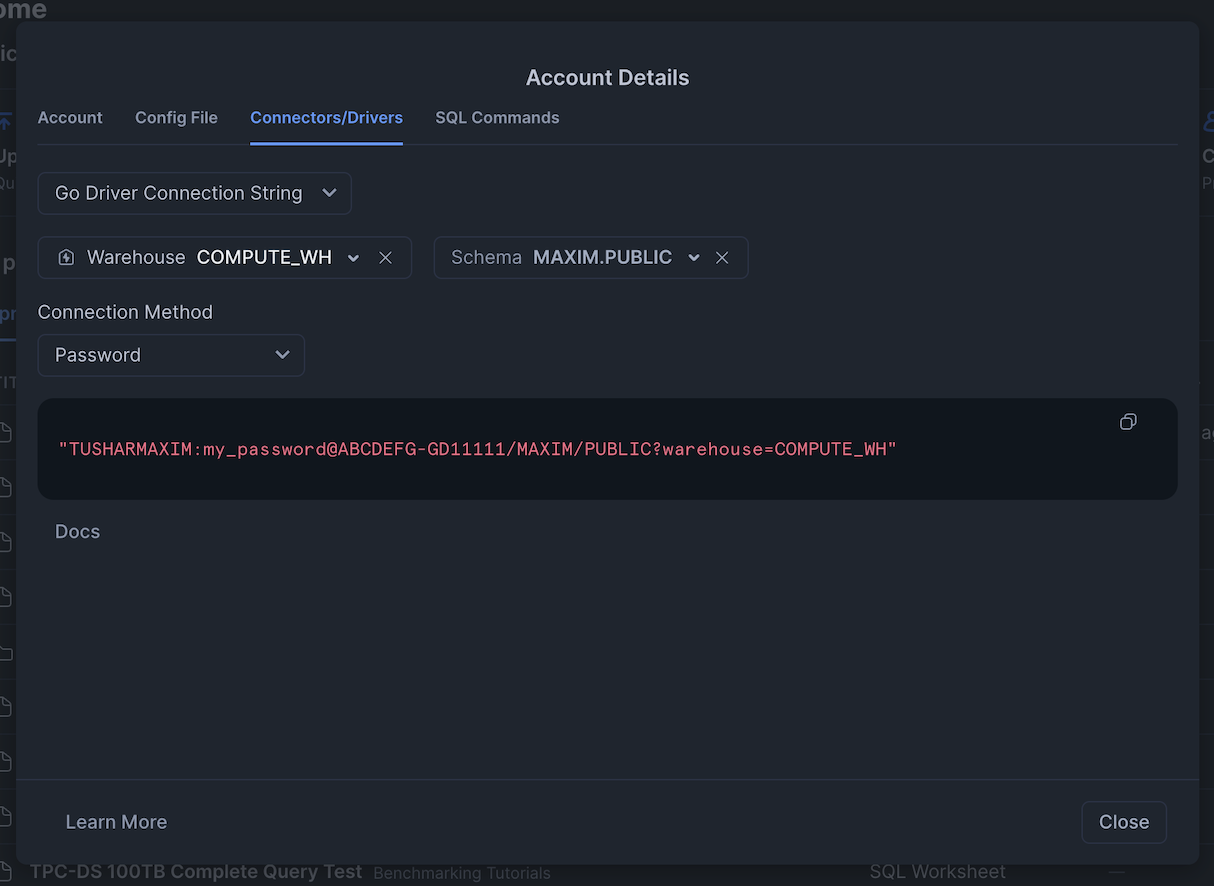Image resolution: width=1214 pixels, height=886 pixels.
Task: Click the Learn More link
Action: point(116,822)
